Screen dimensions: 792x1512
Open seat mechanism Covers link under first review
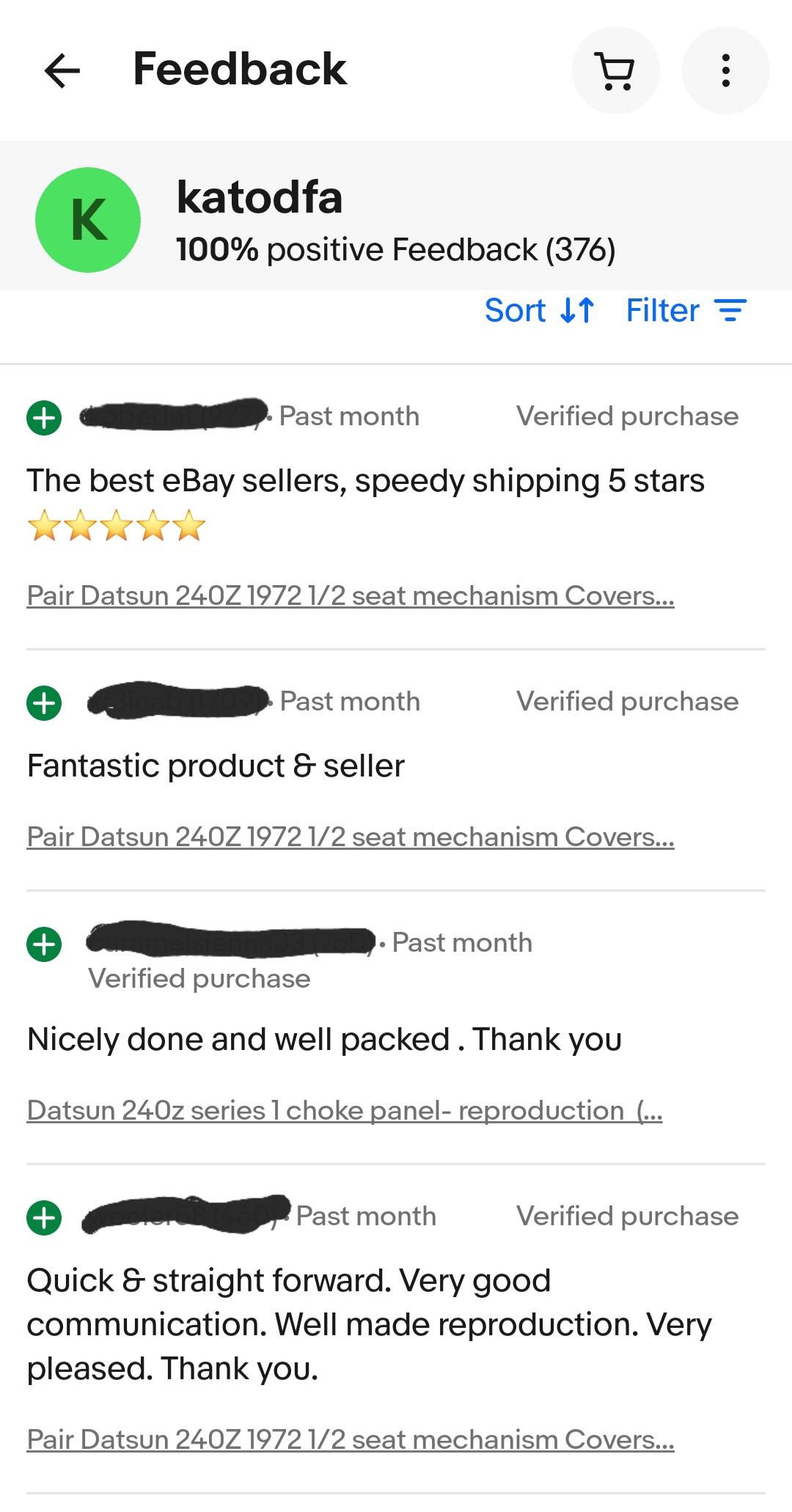351,595
